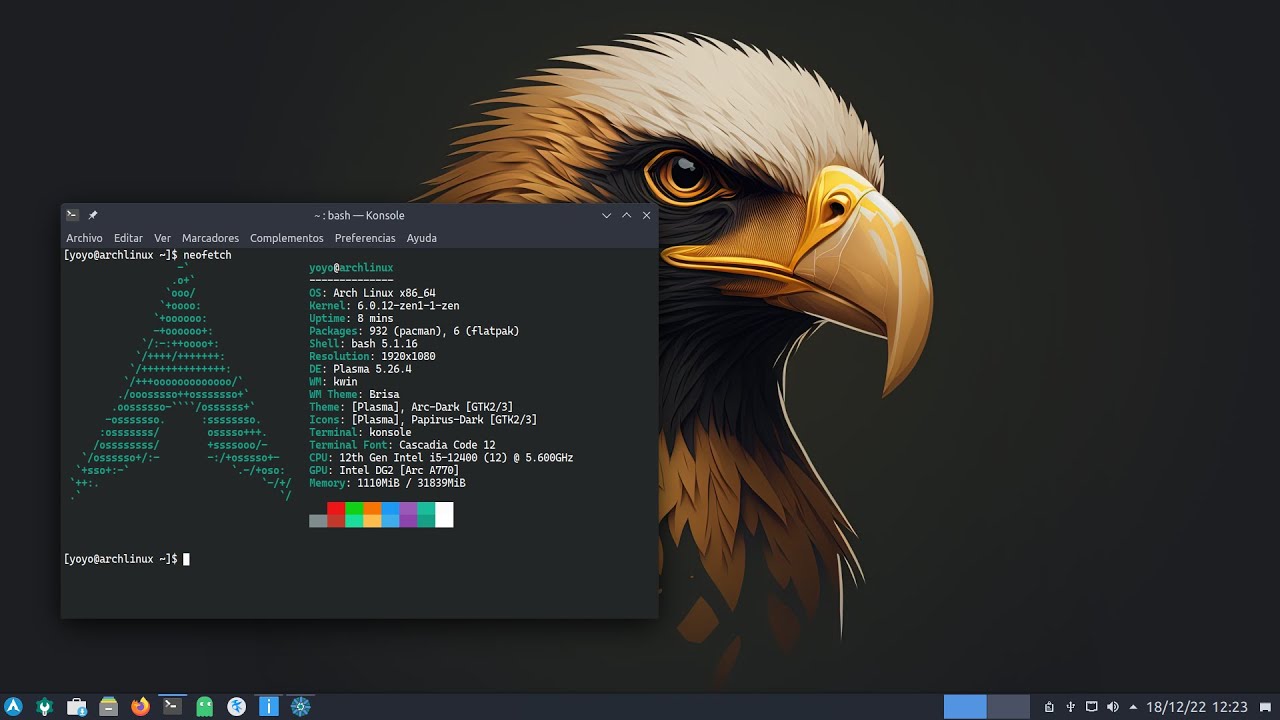Open the blue info center icon
Viewport: 1280px width, 720px height.
(269, 707)
